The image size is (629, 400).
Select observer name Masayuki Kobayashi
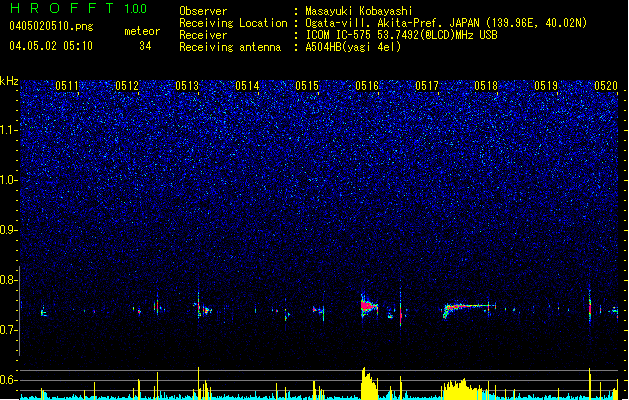point(359,11)
